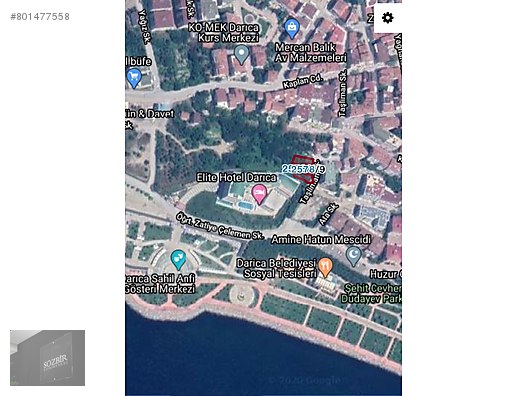Click the Darıca Belediyesi Sosyal Tesisleri label
Image resolution: width=528 pixels, height=396 pixels.
click(277, 268)
